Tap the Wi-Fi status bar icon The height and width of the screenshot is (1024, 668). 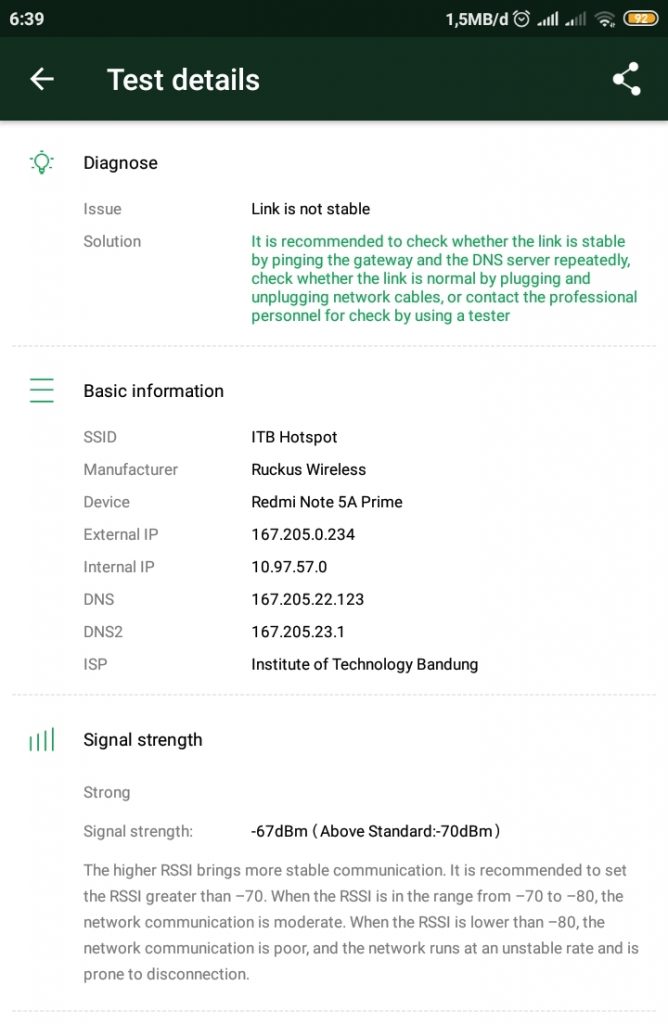click(606, 20)
